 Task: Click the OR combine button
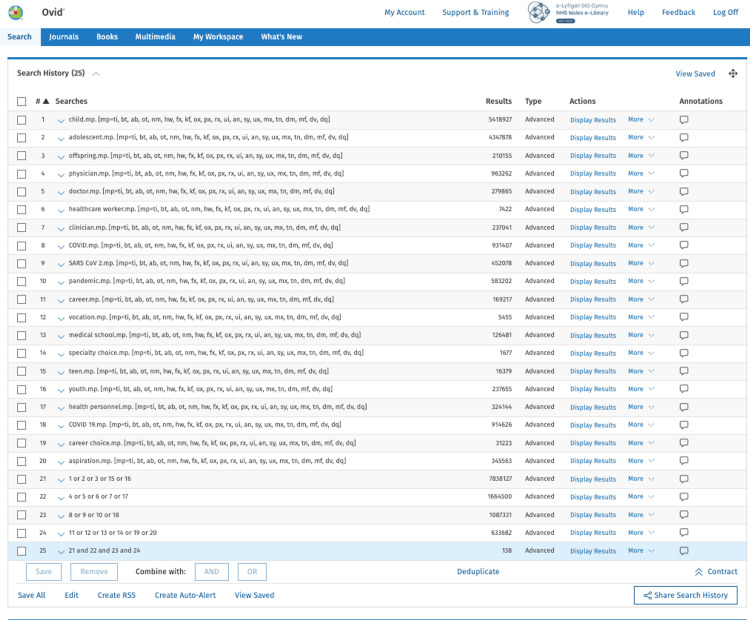252,572
